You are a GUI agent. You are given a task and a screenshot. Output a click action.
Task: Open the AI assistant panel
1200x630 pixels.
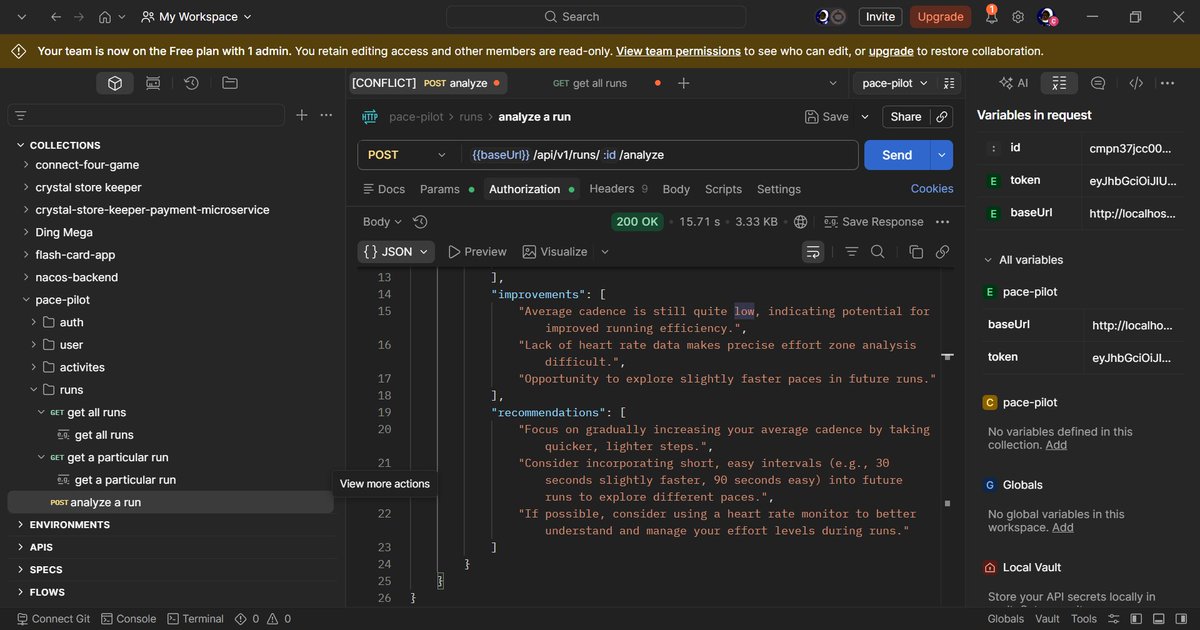pos(1013,83)
